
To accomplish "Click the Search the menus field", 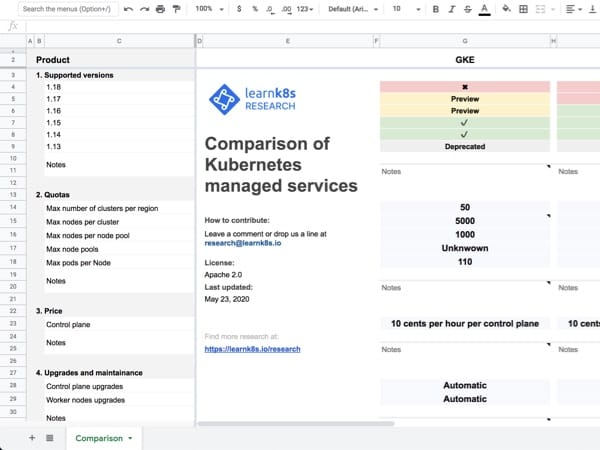I will pos(67,9).
